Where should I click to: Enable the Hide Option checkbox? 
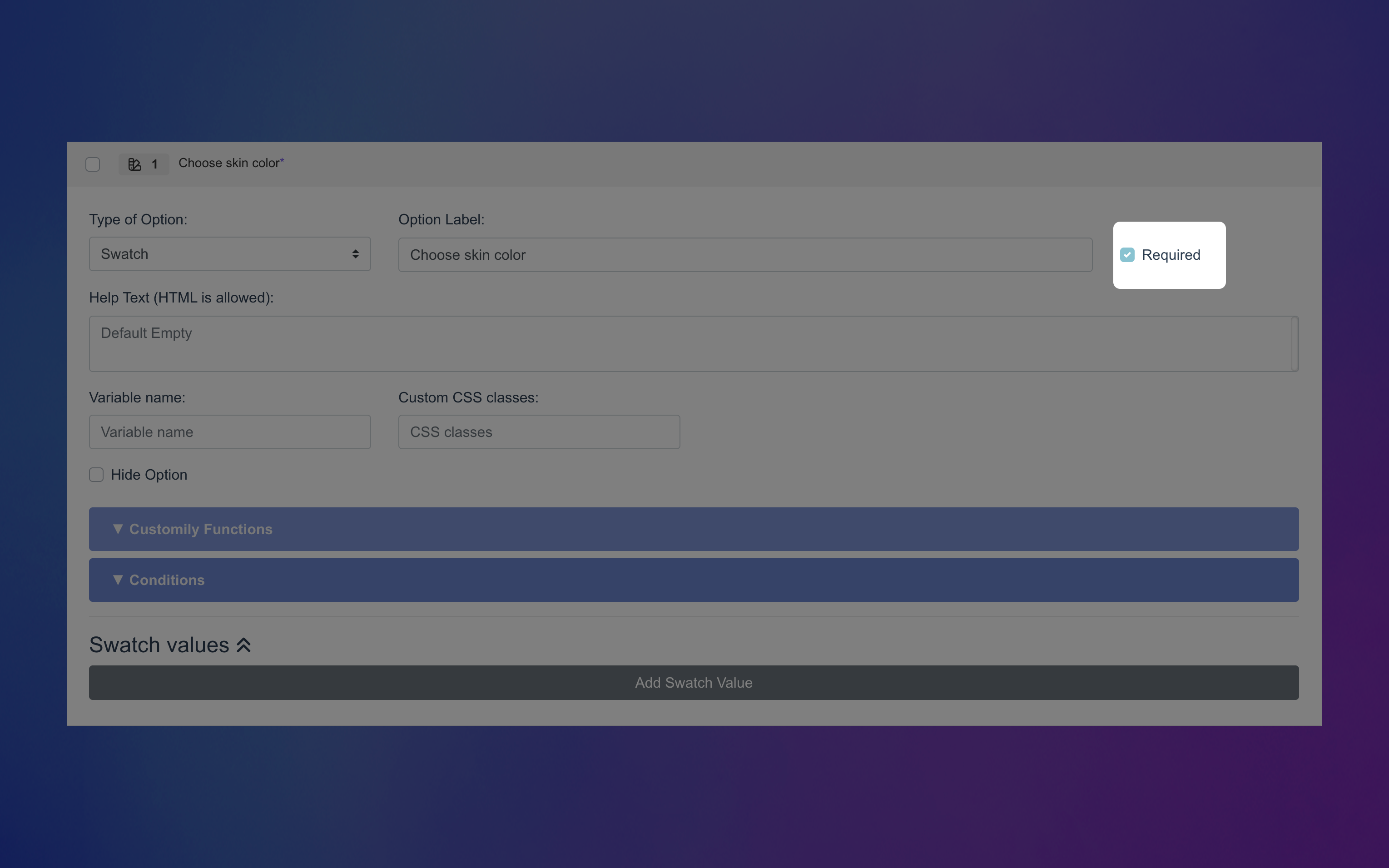96,475
